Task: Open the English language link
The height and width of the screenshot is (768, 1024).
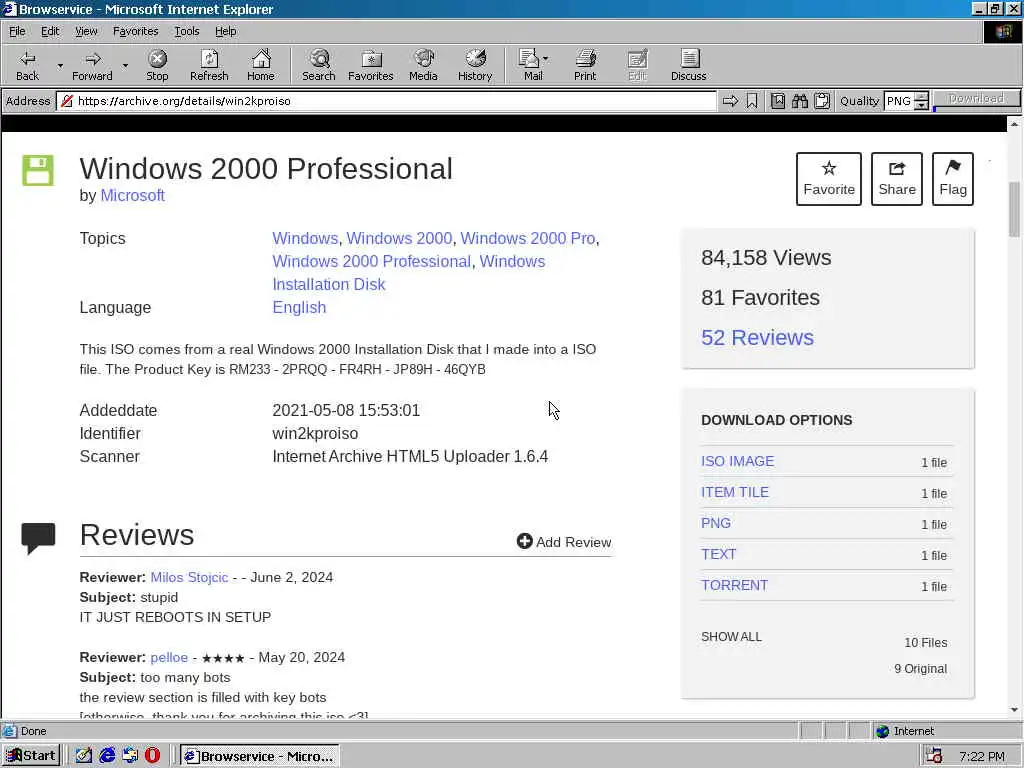Action: click(299, 308)
